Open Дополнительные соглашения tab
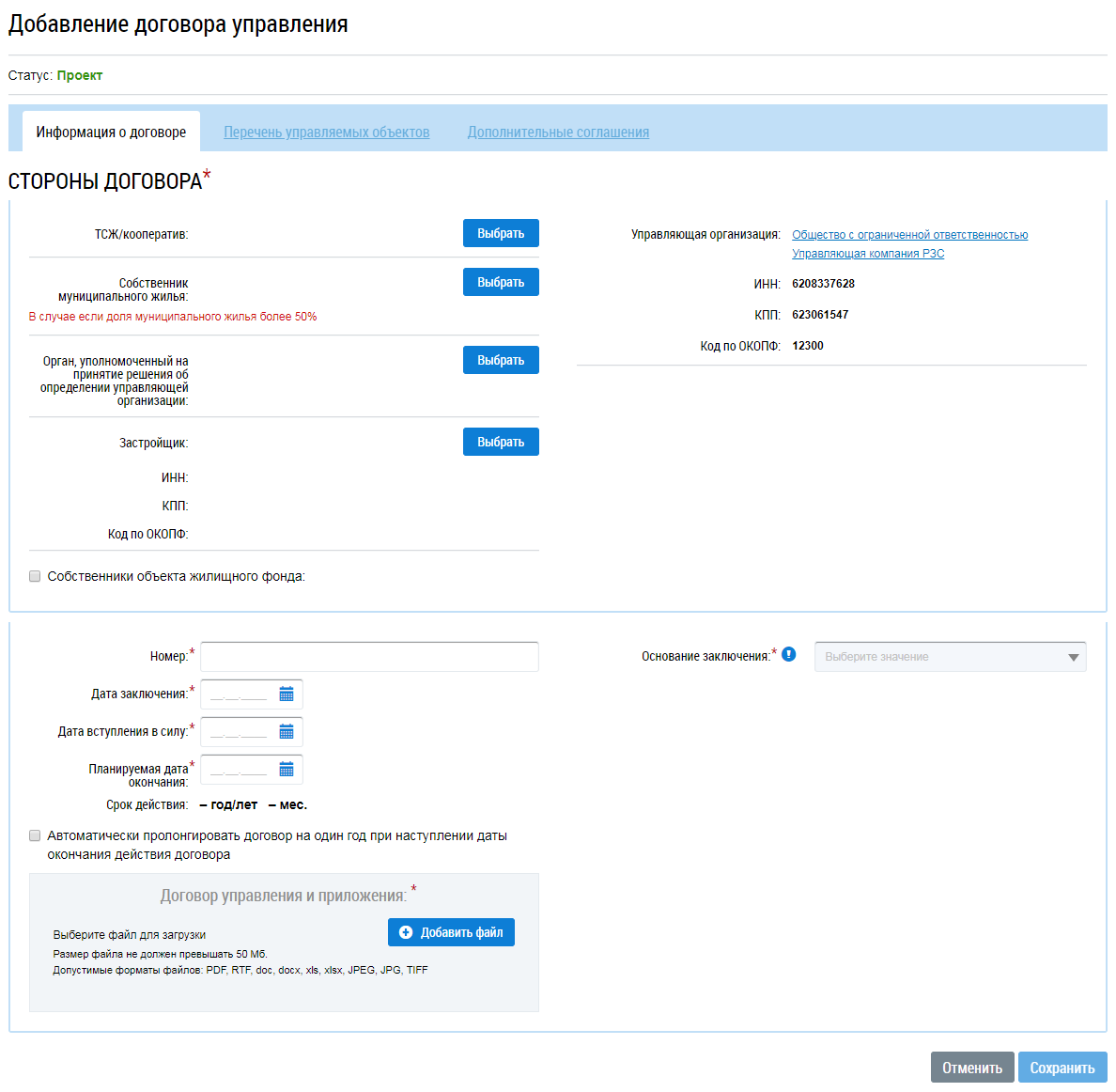This screenshot has height=1092, width=1116. (558, 133)
